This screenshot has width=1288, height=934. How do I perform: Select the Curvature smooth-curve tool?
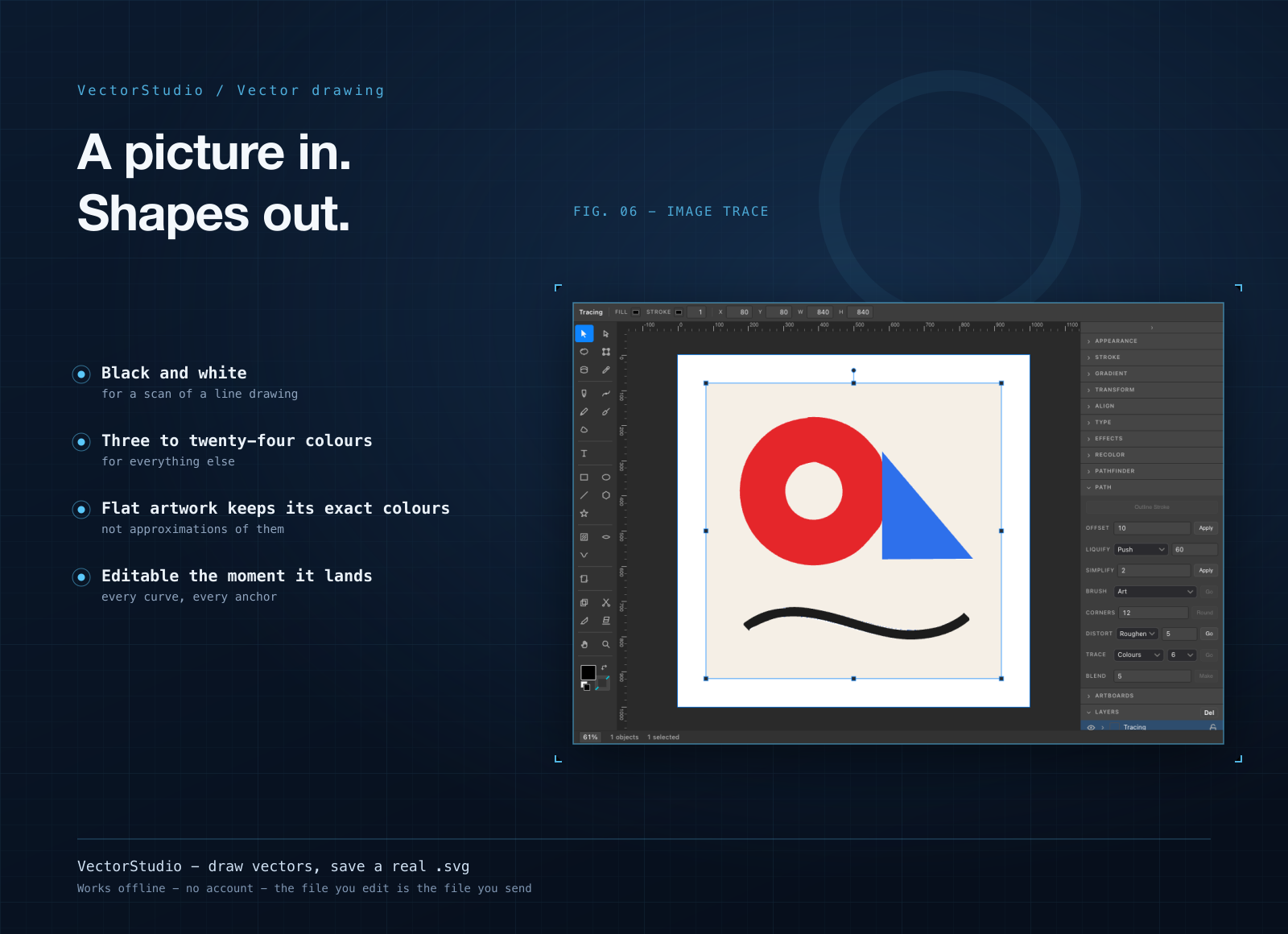[606, 394]
